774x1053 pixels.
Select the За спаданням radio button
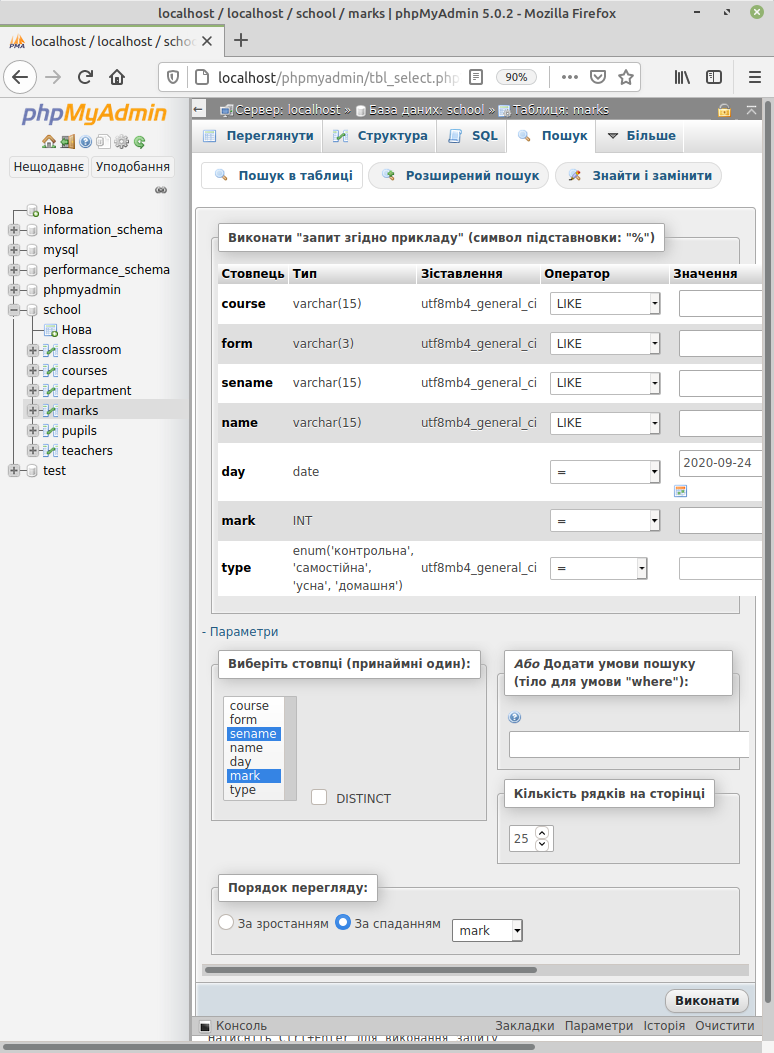coord(343,922)
